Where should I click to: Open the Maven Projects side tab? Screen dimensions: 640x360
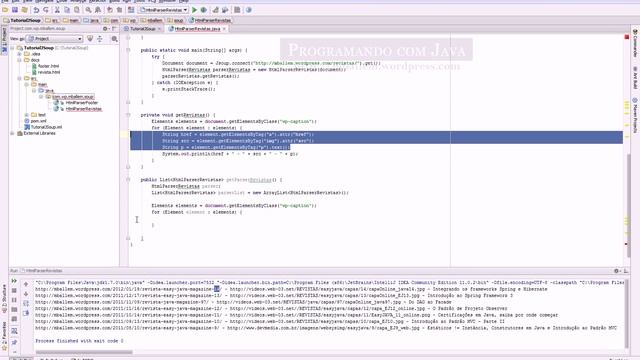(x=635, y=115)
